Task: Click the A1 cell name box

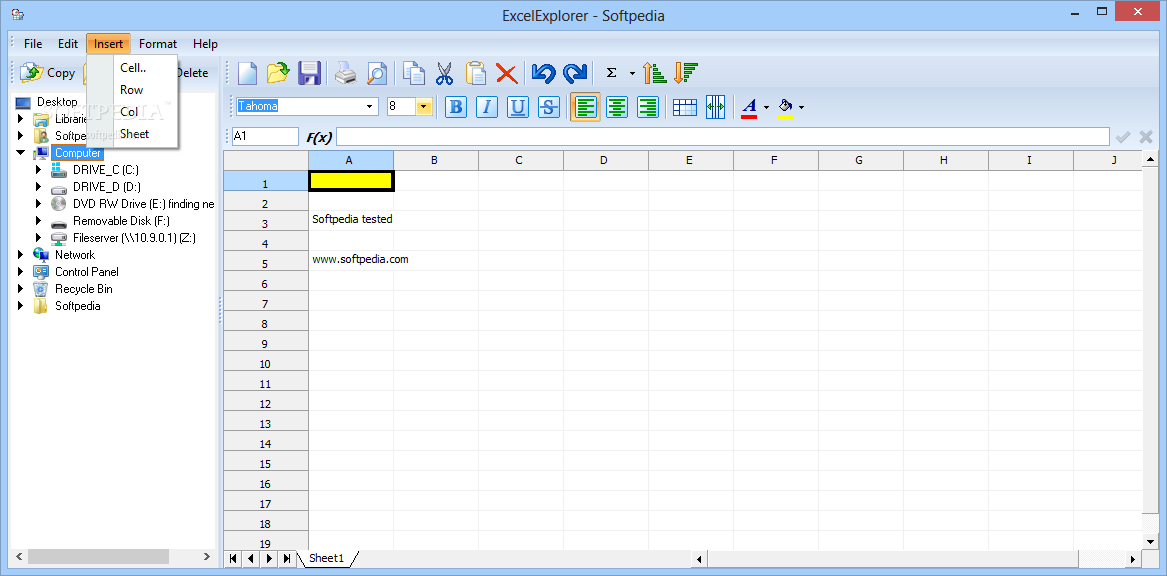Action: [265, 137]
